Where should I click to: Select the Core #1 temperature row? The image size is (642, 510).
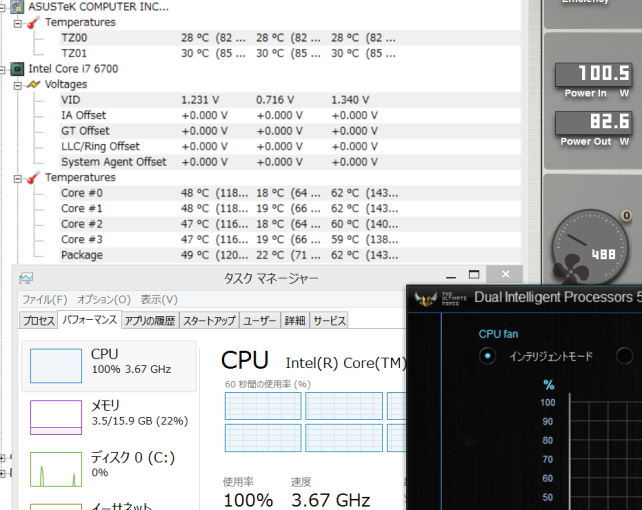(x=290, y=209)
